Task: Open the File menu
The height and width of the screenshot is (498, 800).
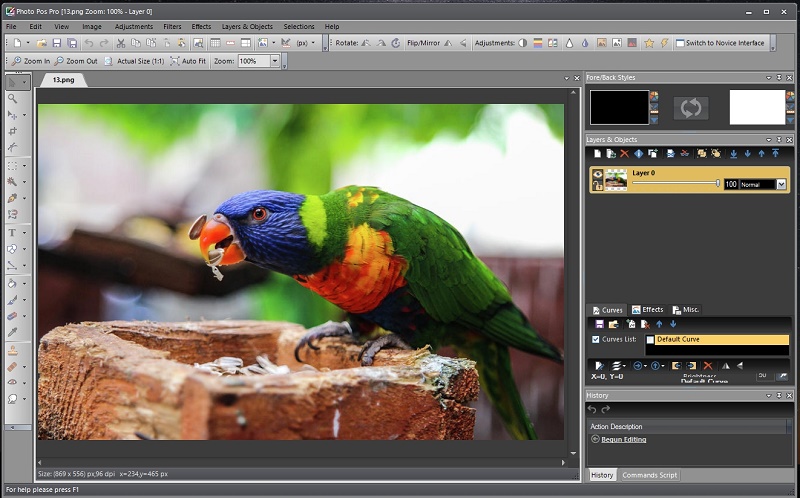Action: coord(11,27)
